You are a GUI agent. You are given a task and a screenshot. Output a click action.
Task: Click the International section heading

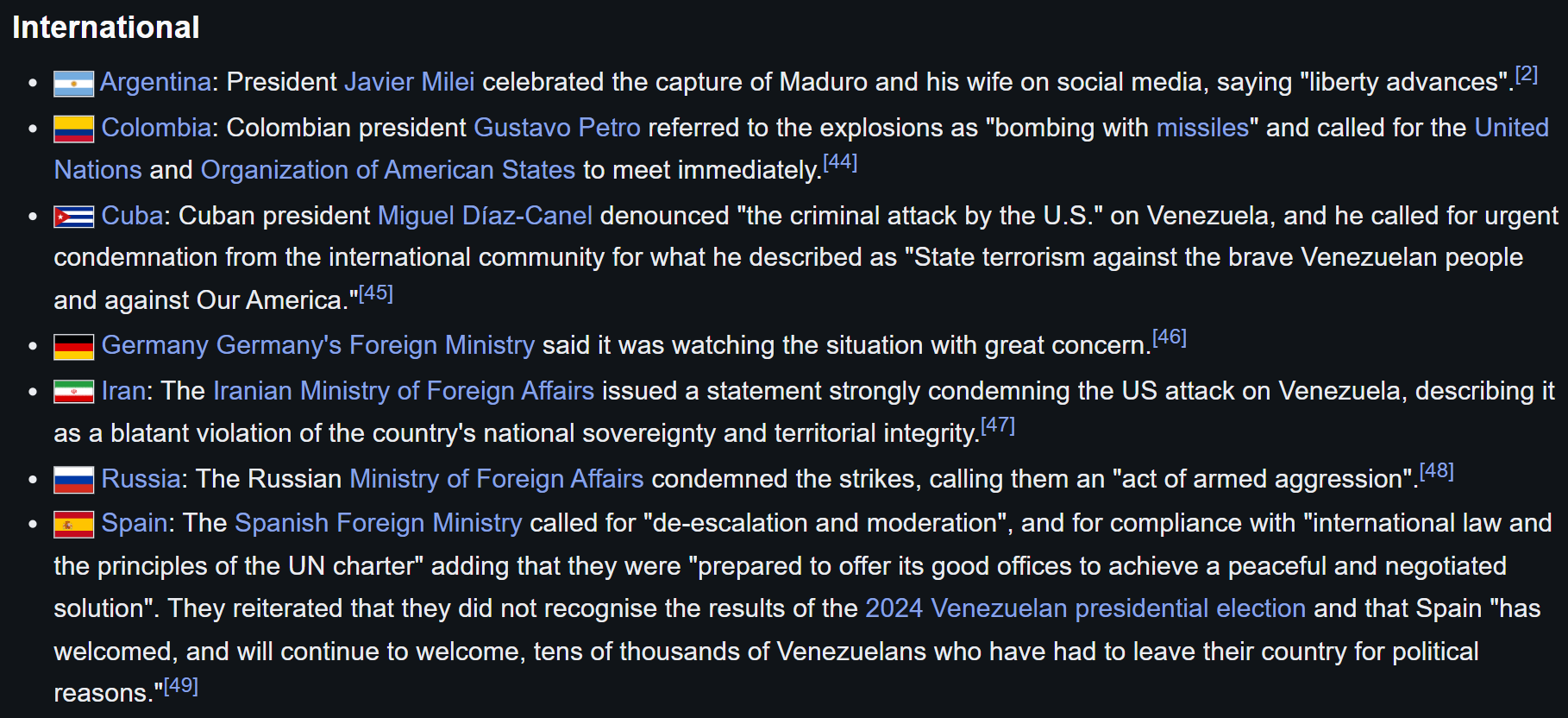click(x=106, y=28)
